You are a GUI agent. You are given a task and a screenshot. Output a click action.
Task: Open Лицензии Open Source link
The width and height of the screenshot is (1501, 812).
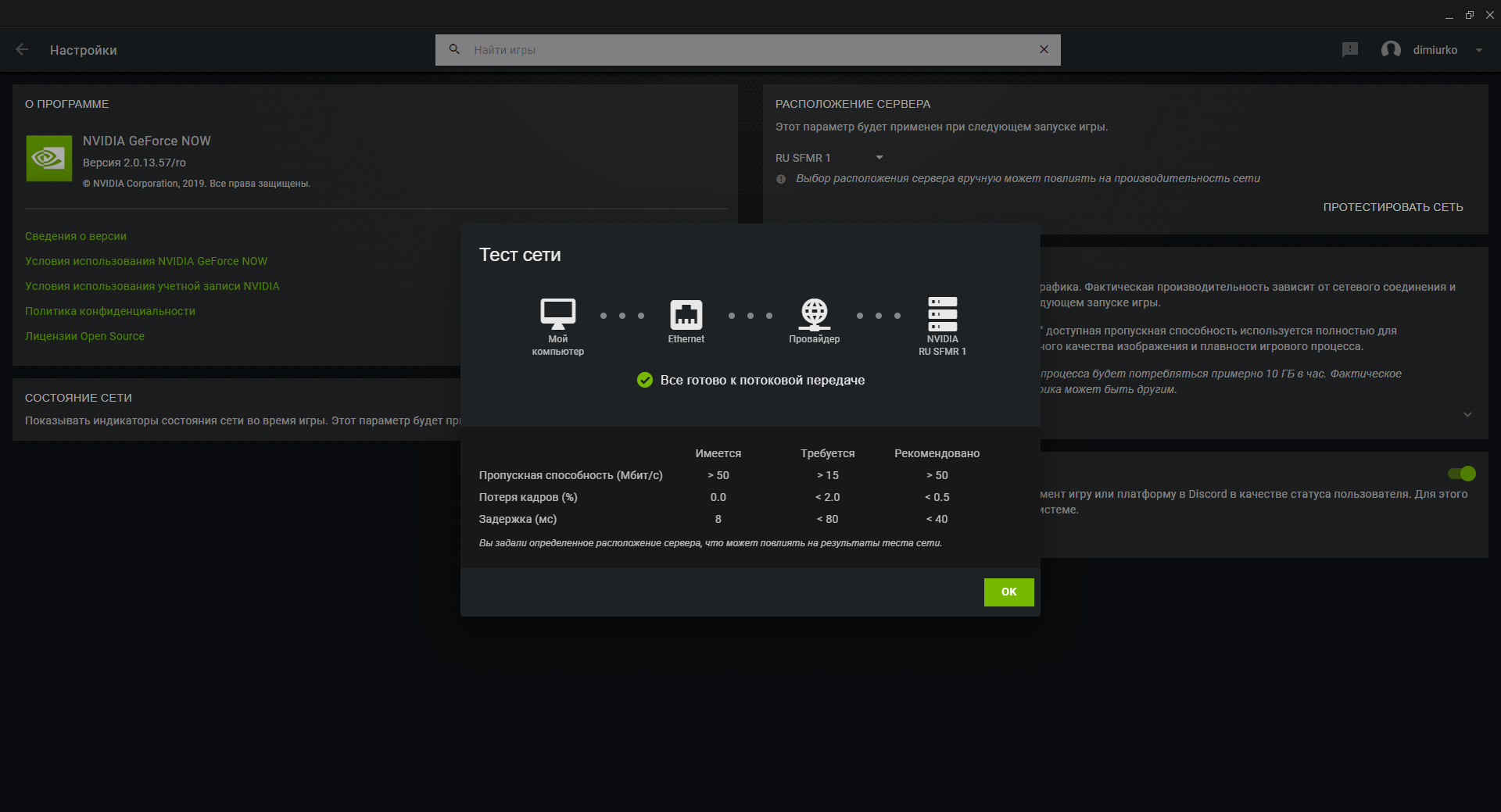pos(84,336)
